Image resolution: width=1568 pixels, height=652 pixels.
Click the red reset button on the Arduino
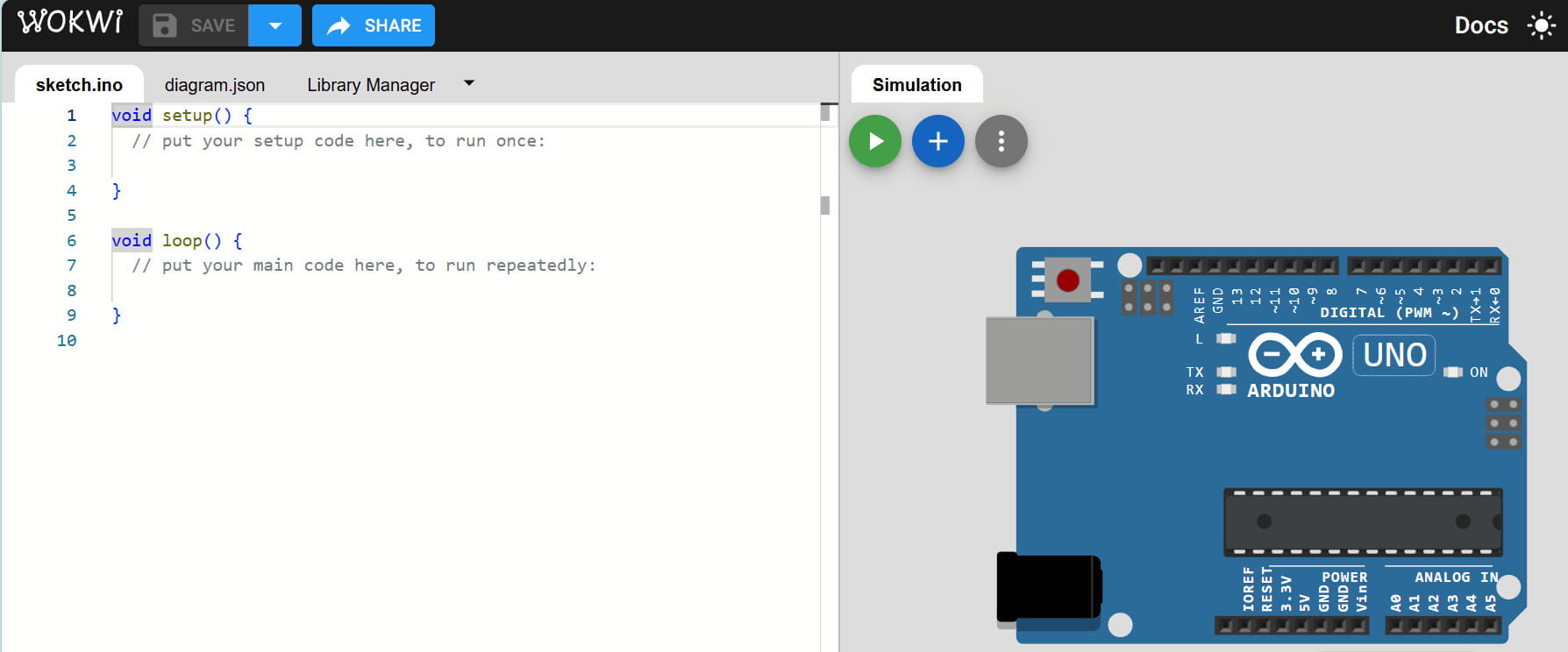pos(1068,280)
